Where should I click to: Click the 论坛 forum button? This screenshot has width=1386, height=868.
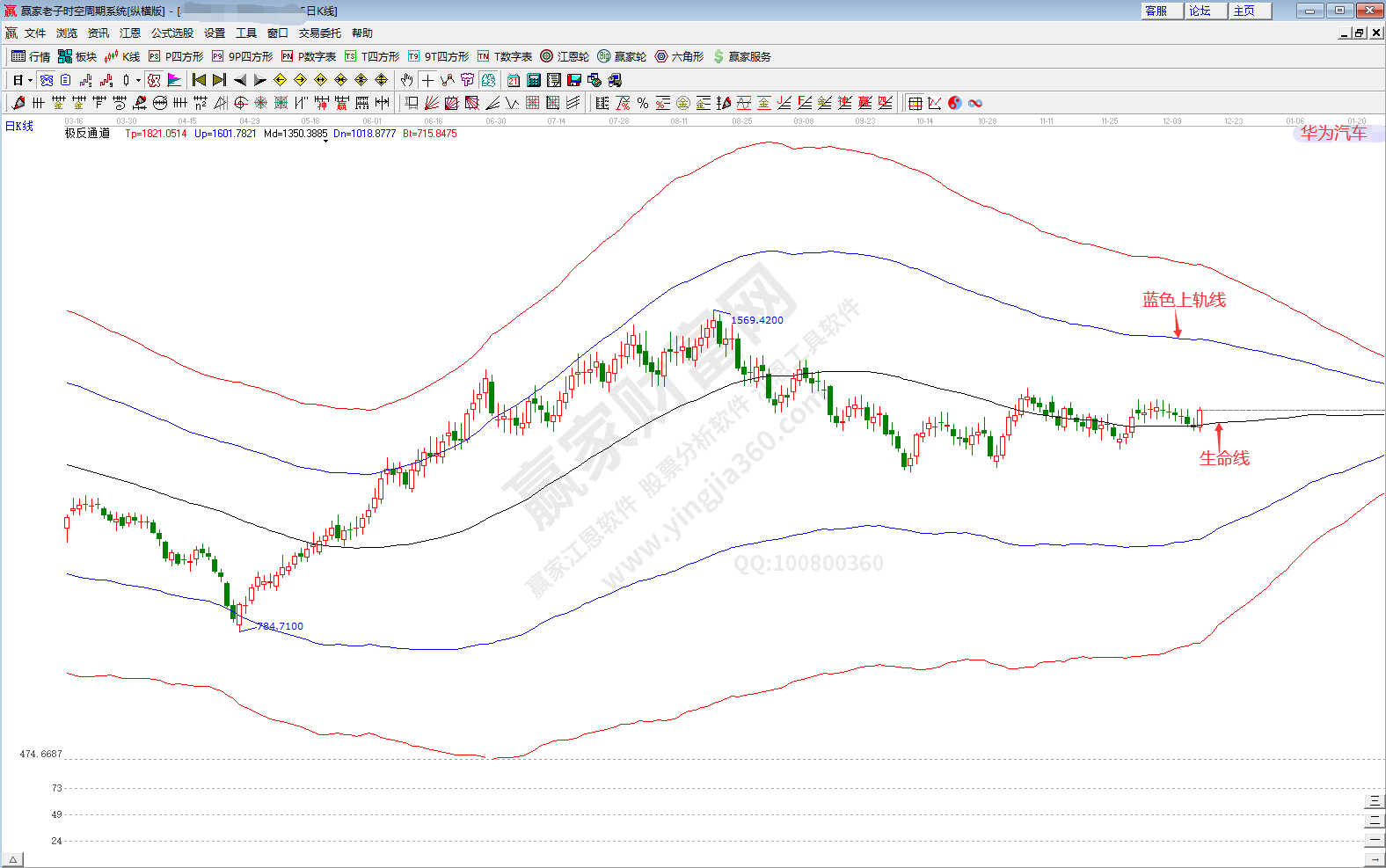tap(1200, 11)
